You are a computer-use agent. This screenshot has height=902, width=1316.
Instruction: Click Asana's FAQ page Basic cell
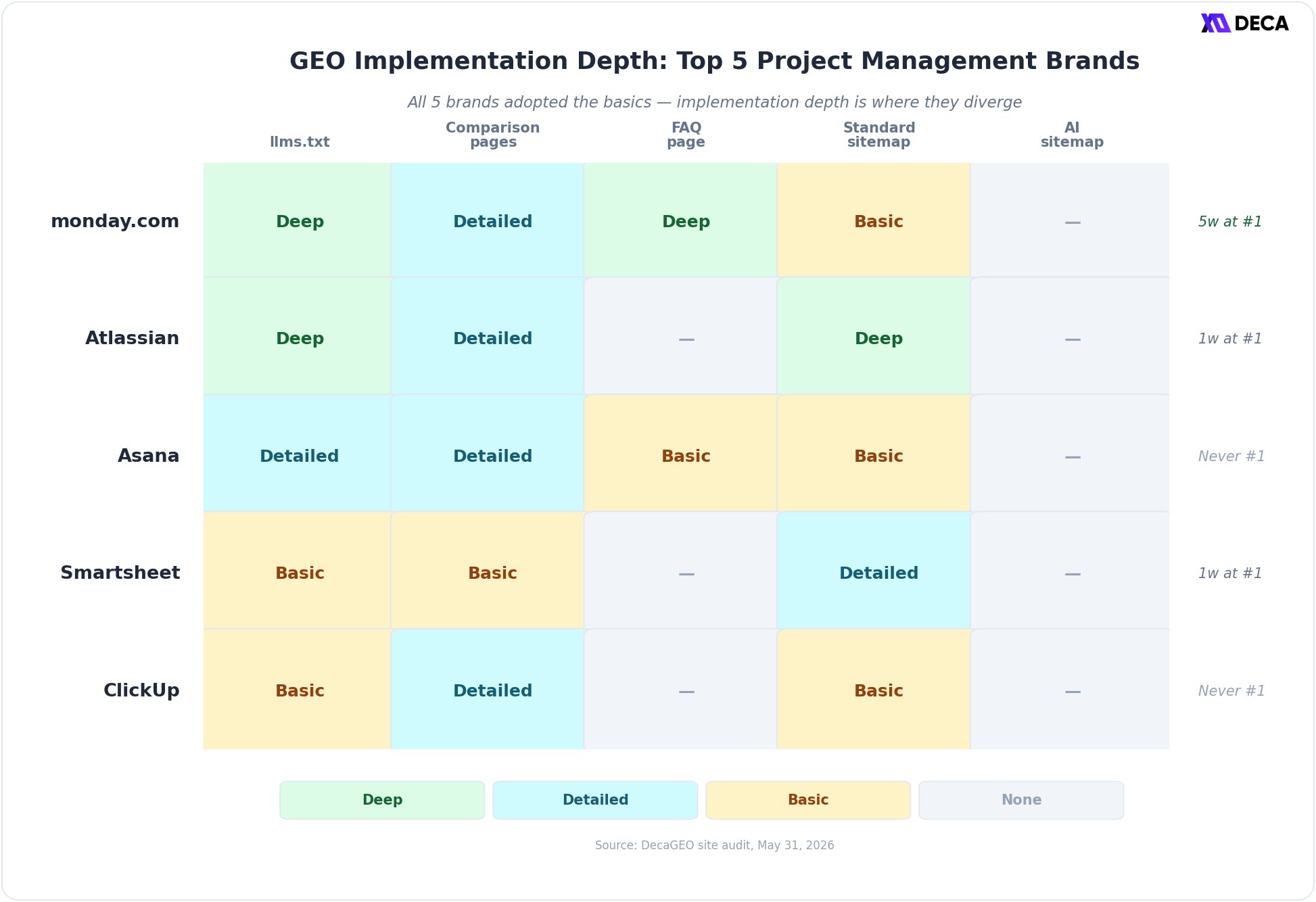coord(681,454)
